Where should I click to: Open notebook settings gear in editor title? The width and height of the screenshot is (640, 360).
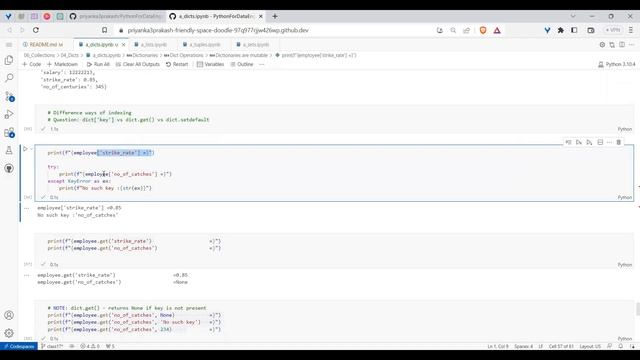coord(602,44)
